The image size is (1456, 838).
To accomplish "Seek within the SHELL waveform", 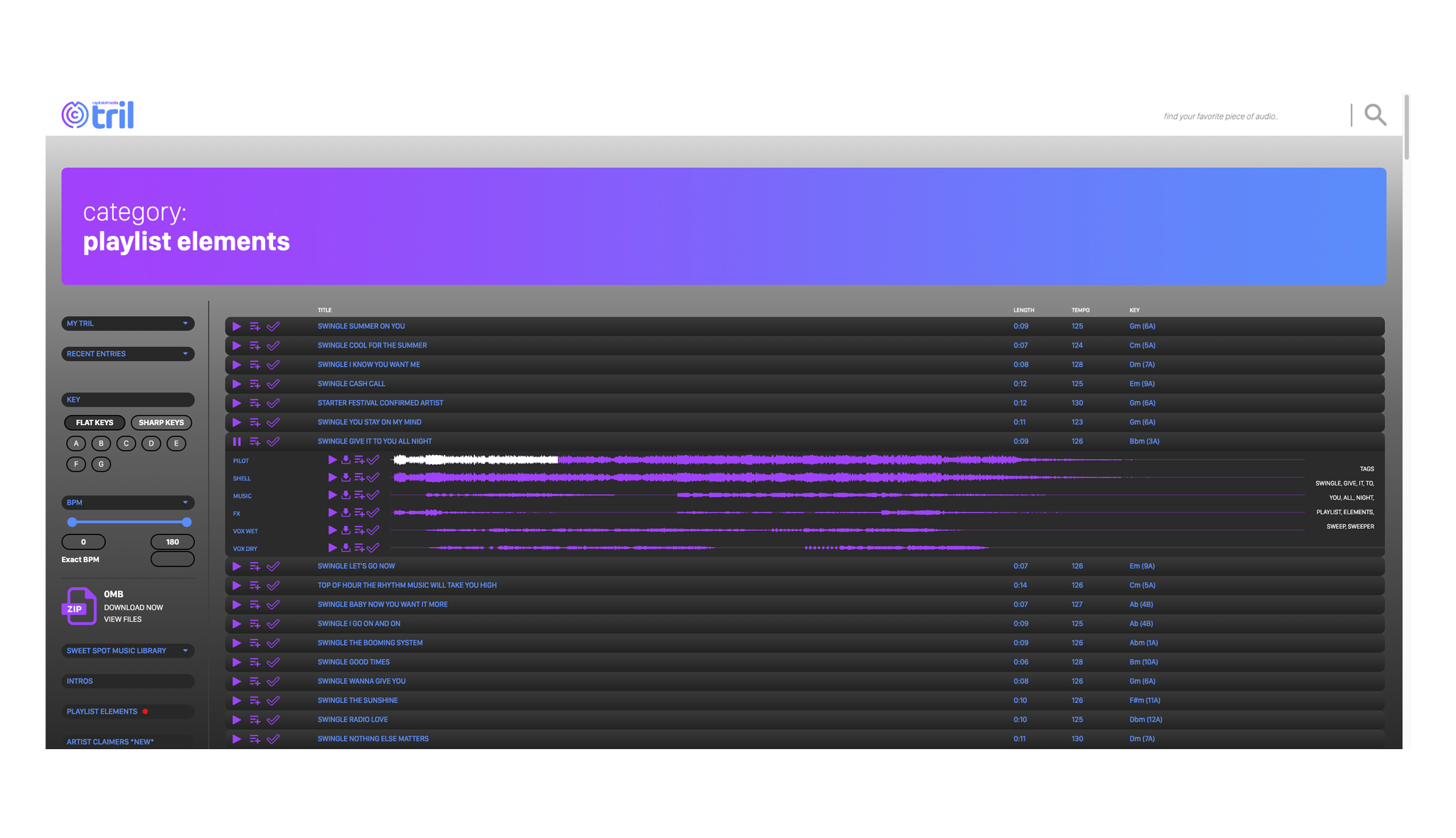I will tap(847, 477).
